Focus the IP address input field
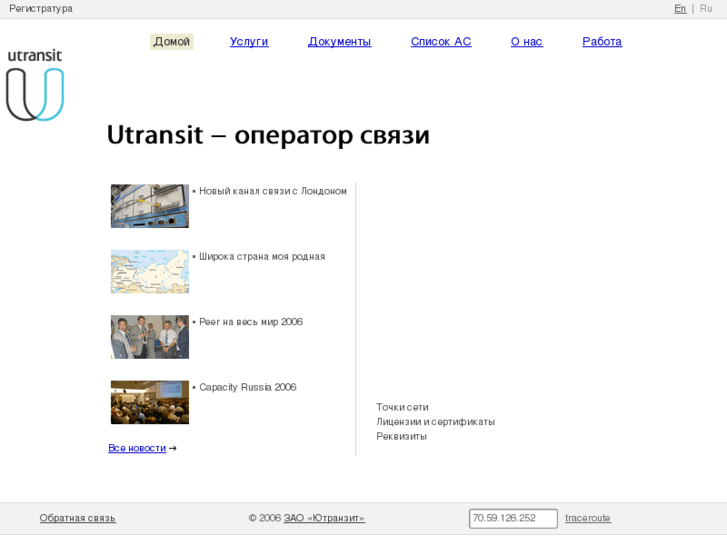Image resolution: width=727 pixels, height=545 pixels. pos(513,519)
